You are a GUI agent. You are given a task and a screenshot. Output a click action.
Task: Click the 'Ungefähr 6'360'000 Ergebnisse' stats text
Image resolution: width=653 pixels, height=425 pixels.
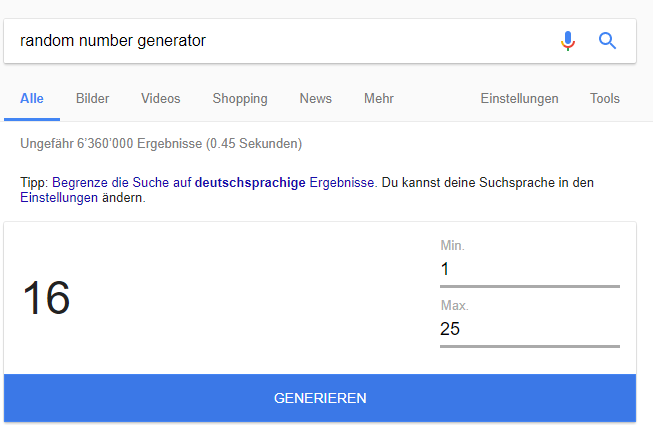[161, 144]
